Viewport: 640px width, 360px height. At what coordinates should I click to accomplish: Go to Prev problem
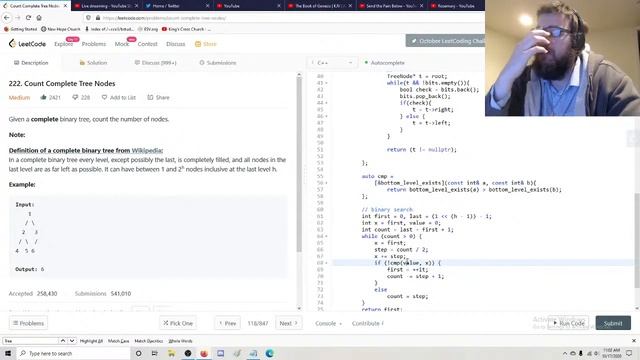coord(227,323)
